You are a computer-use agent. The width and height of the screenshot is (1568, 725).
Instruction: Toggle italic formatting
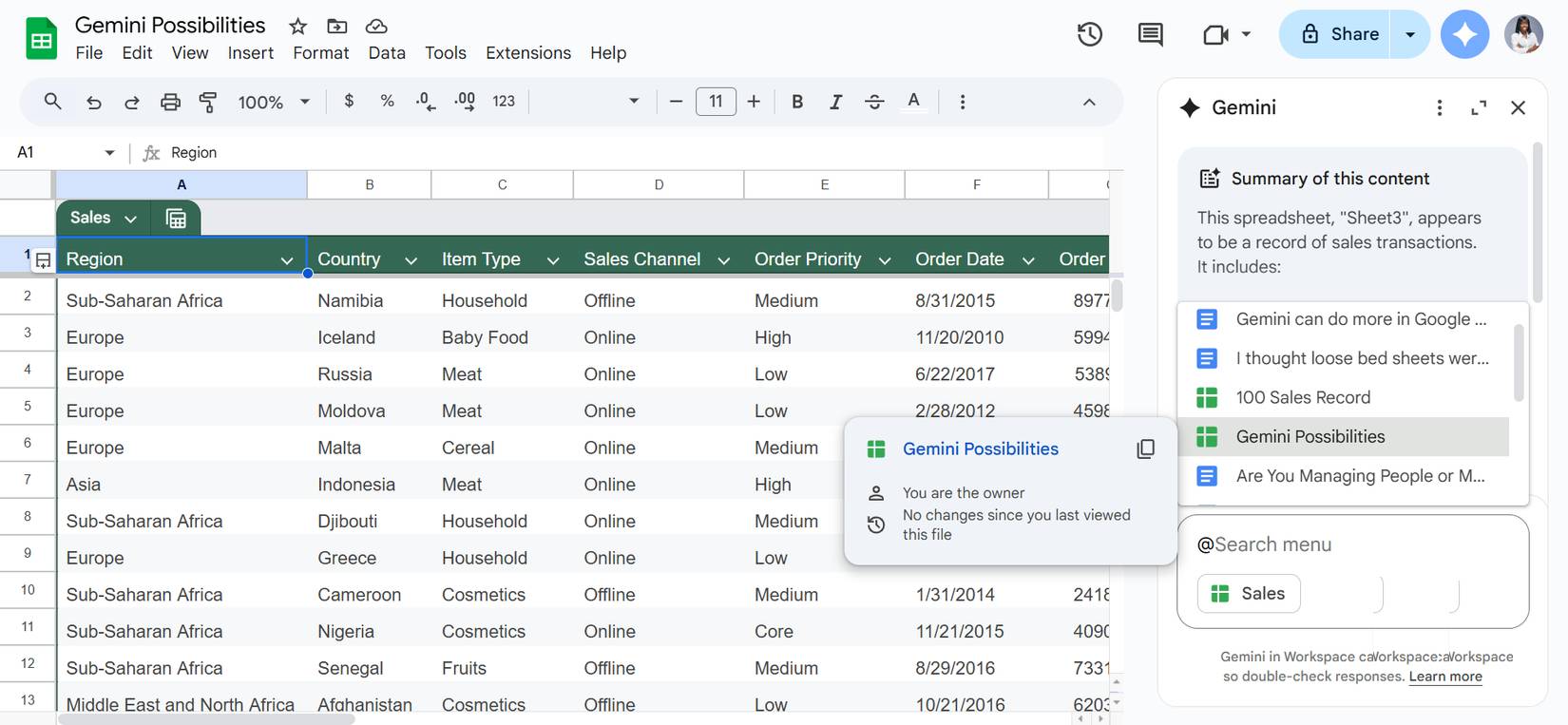click(835, 102)
